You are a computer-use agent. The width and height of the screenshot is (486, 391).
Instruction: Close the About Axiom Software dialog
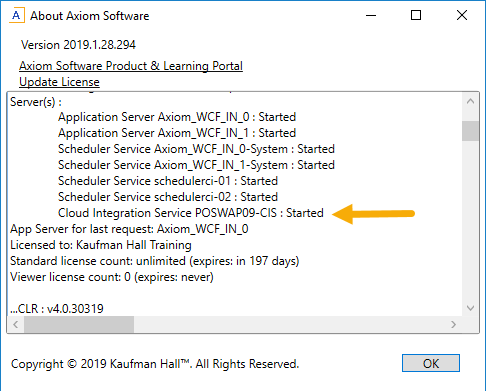click(x=462, y=15)
